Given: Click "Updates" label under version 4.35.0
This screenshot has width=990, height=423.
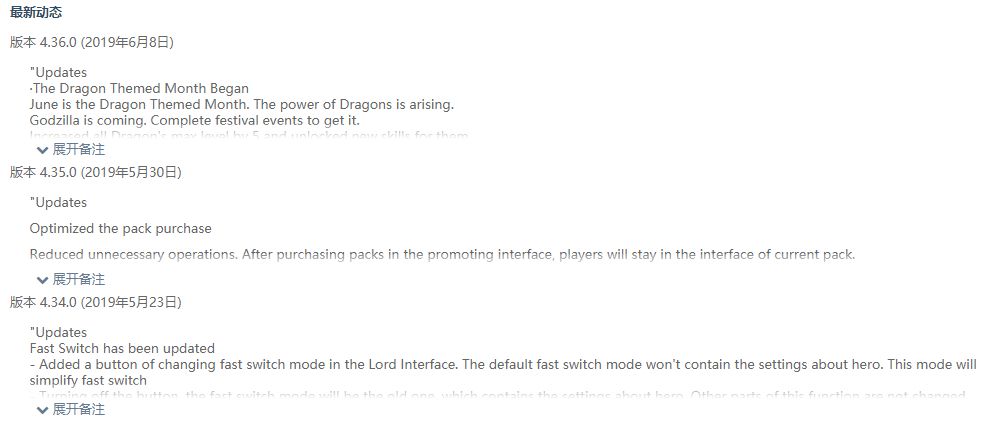Looking at the screenshot, I should (x=58, y=203).
